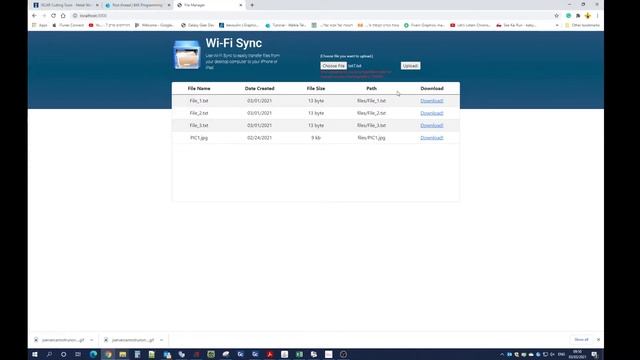Open the extensions puzzle icon
This screenshot has height=360, width=640.
click(x=578, y=16)
